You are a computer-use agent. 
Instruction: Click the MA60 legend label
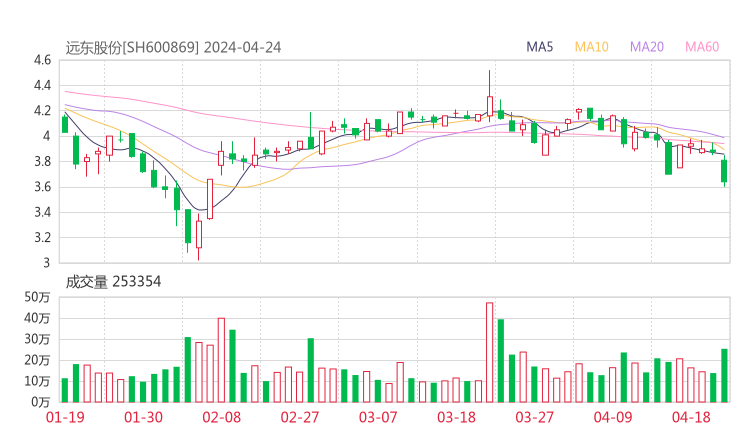(x=702, y=47)
